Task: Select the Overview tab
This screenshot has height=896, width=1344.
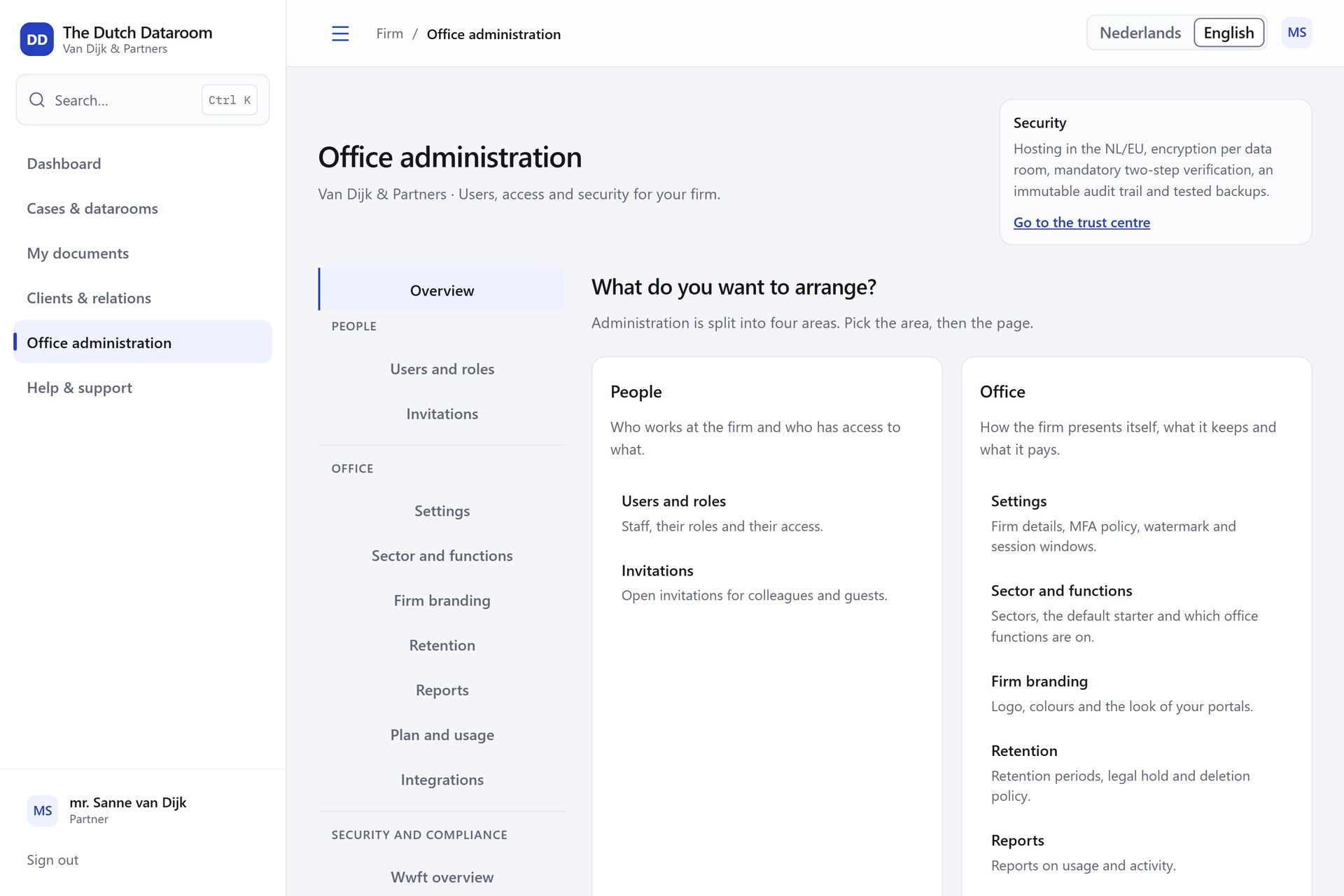Action: tap(442, 290)
